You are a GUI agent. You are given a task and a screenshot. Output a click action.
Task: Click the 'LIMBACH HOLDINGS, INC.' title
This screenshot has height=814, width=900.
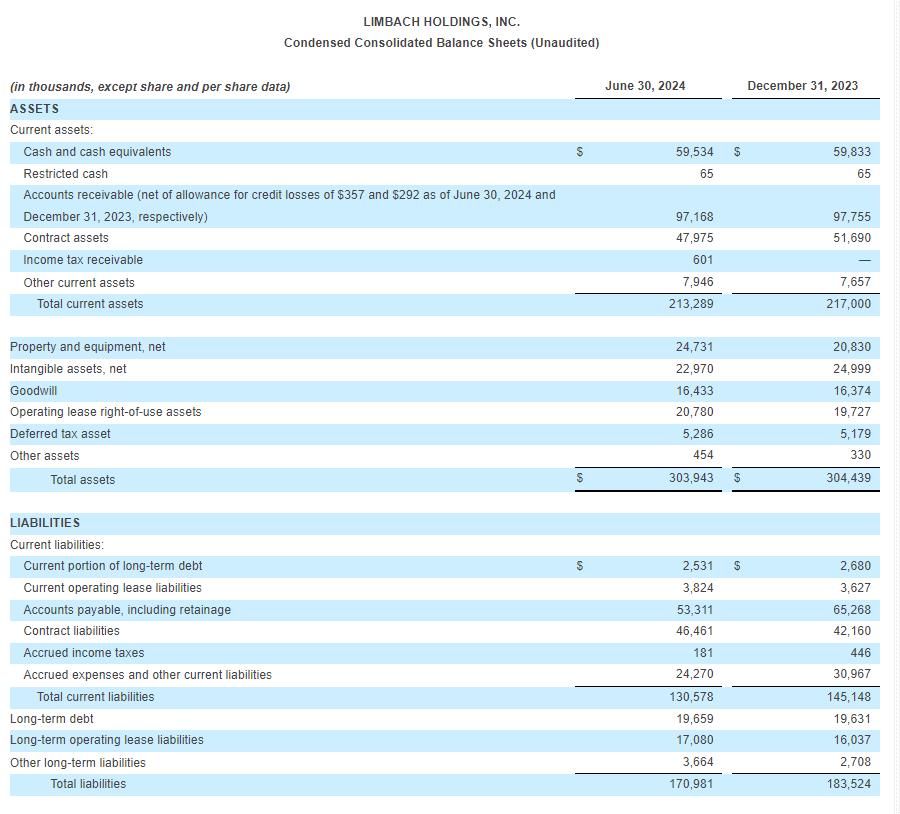coord(441,22)
